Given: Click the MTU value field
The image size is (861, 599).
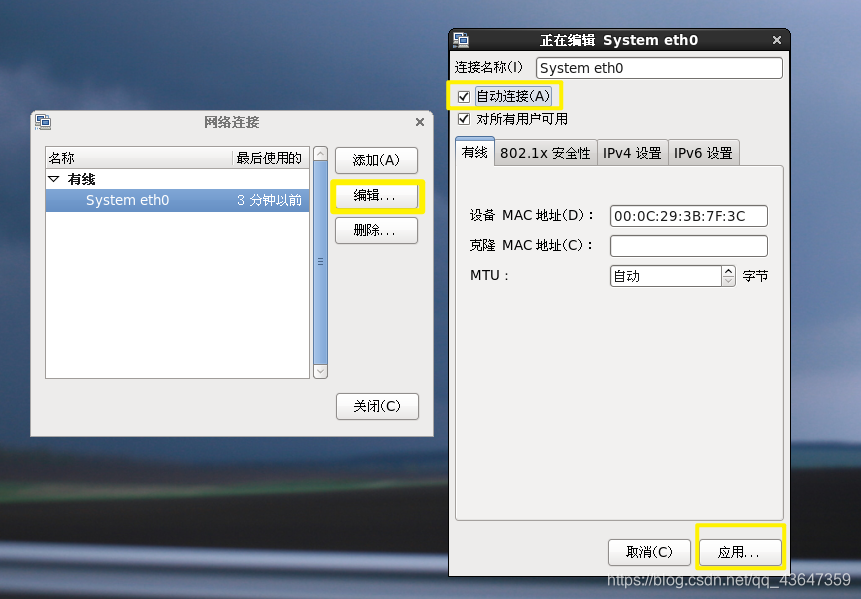Looking at the screenshot, I should (666, 276).
